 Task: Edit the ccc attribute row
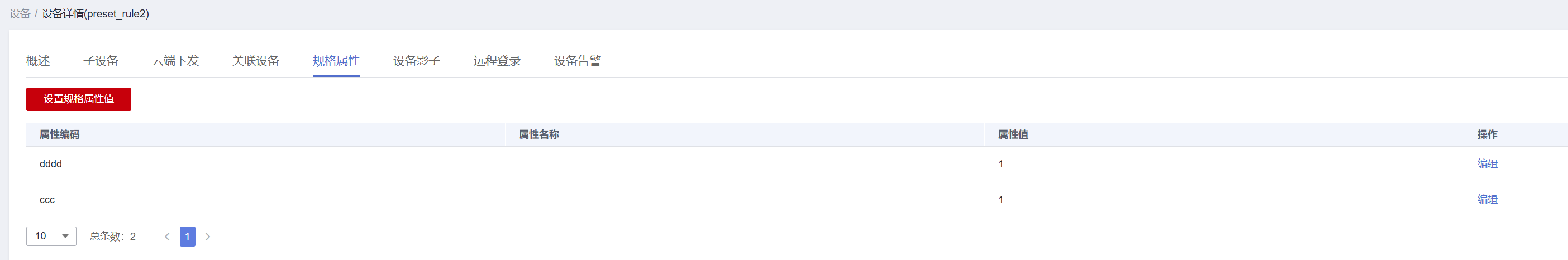point(1487,200)
